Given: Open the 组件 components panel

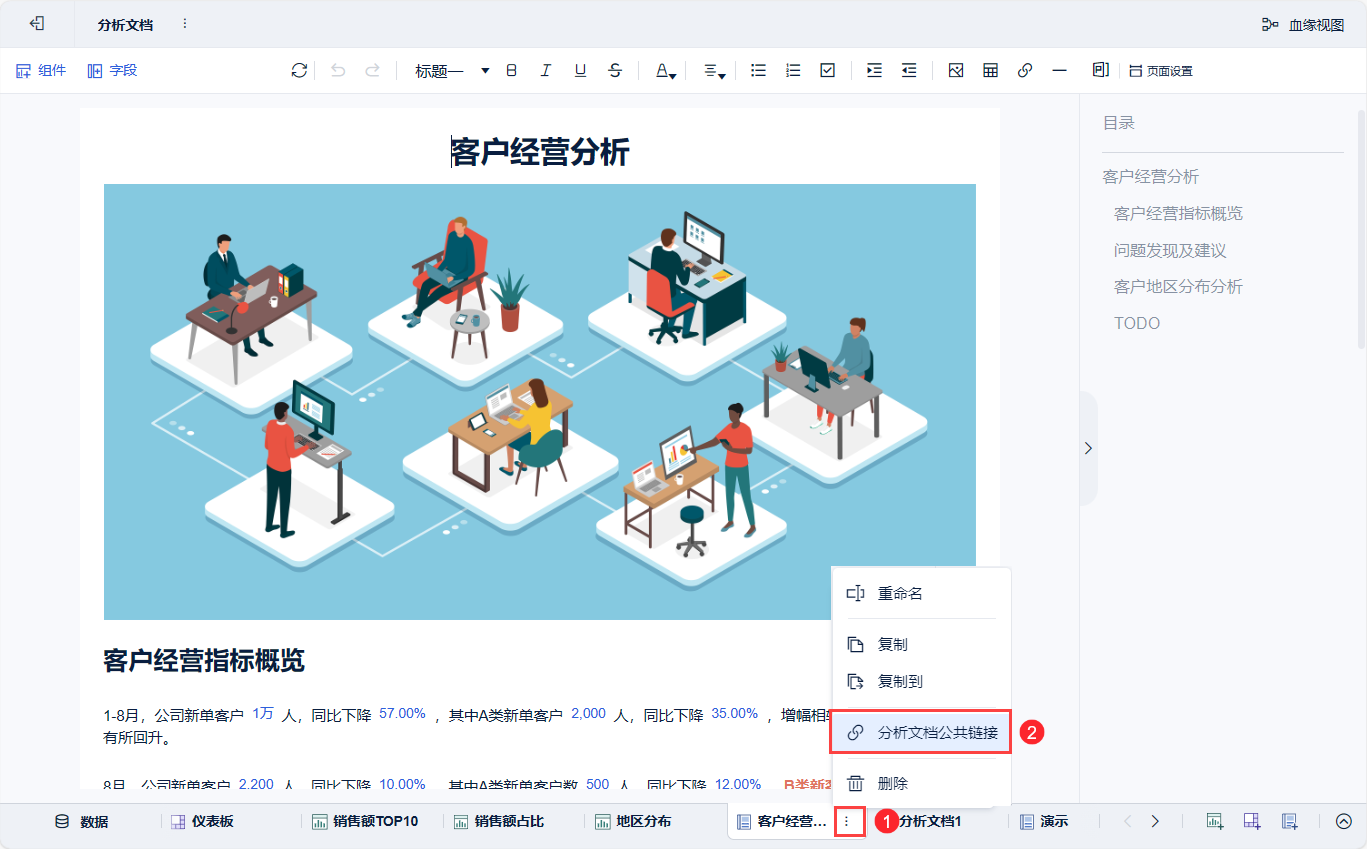Looking at the screenshot, I should click(41, 70).
